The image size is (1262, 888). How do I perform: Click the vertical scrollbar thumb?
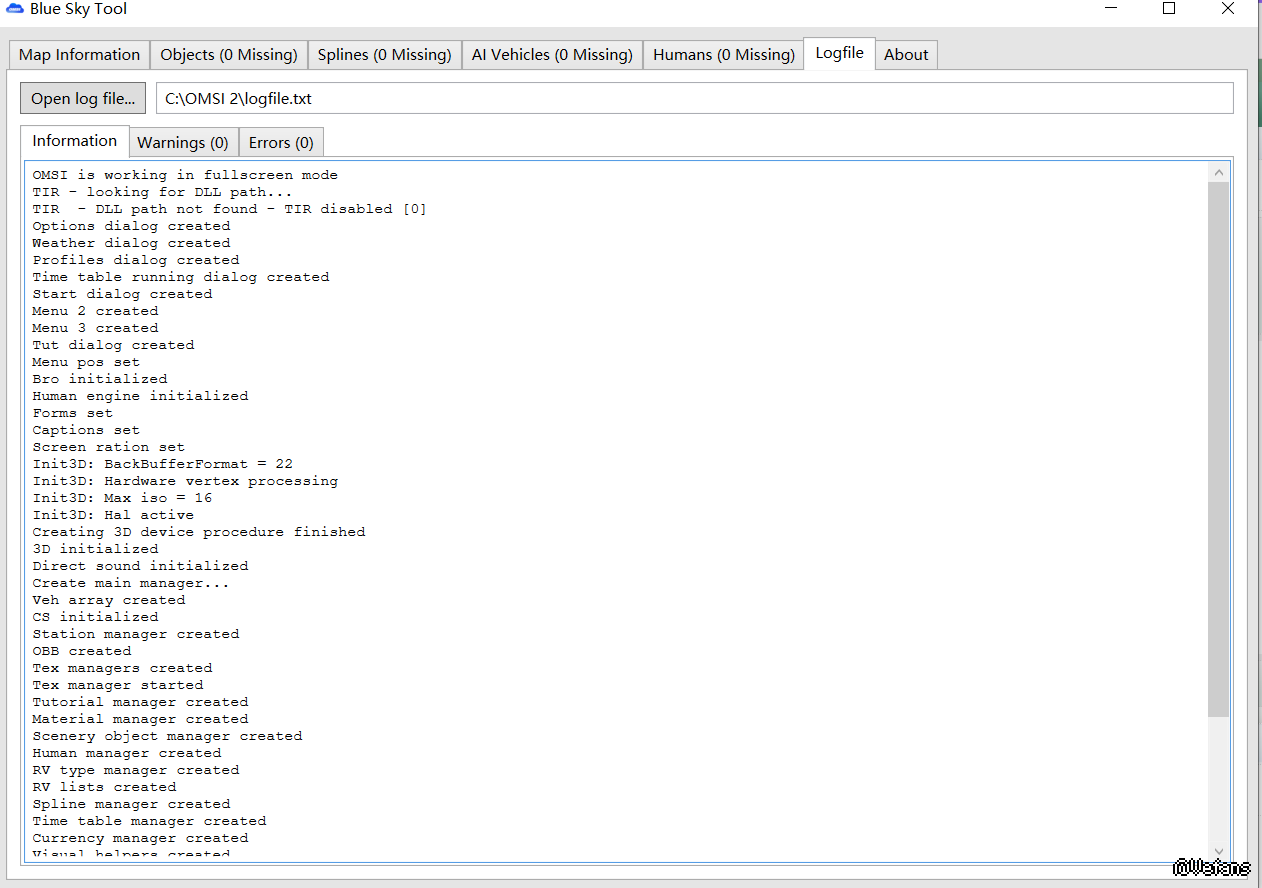[1218, 450]
